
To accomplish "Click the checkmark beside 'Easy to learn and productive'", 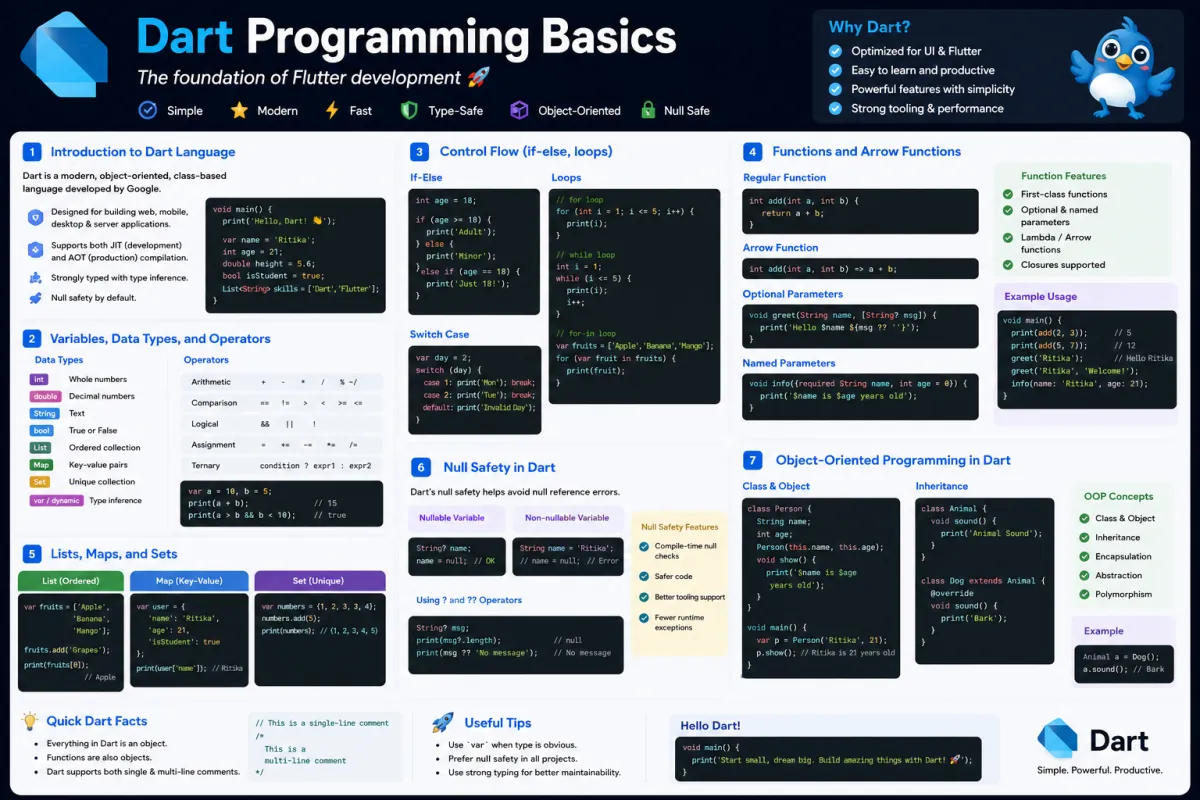I will coord(835,70).
